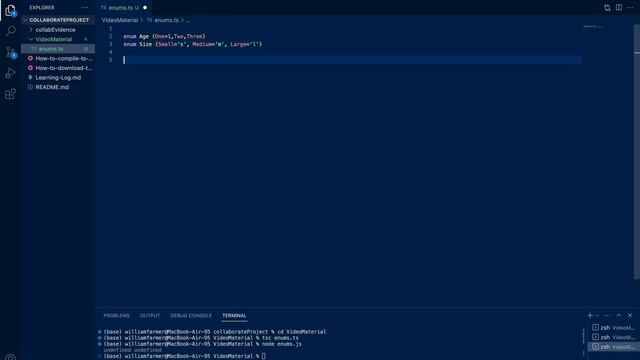Screen dimensions: 640x360
Task: Switch to the PROBLEMS panel tab
Action: (116, 316)
